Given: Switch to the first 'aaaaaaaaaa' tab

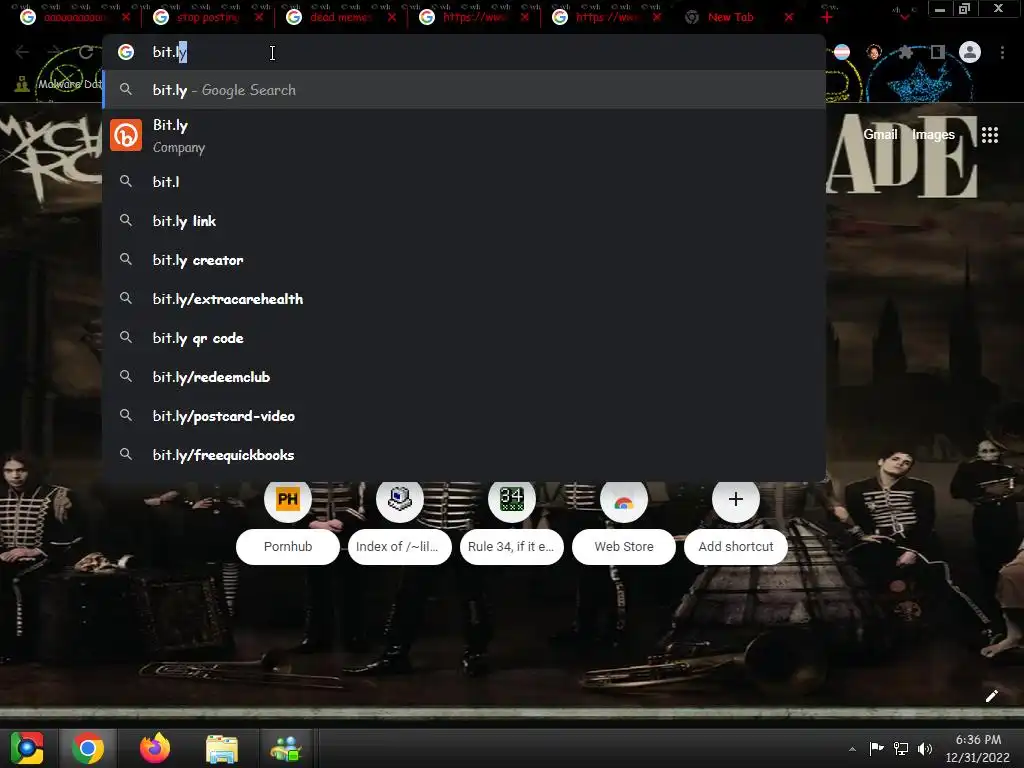Looking at the screenshot, I should point(75,18).
